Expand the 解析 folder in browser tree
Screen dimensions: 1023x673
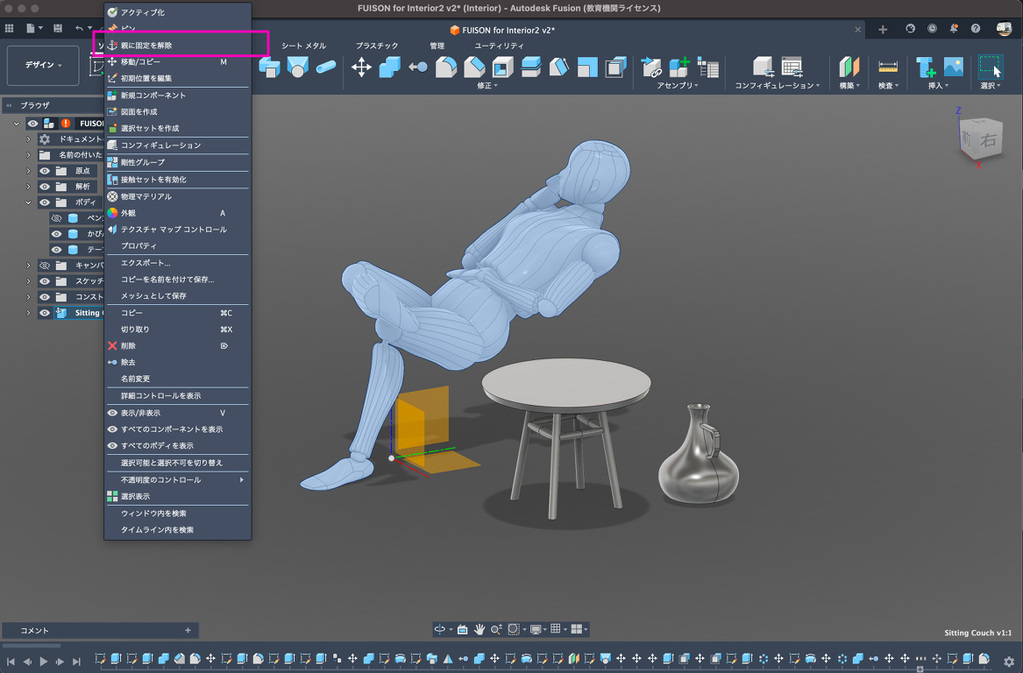click(29, 187)
